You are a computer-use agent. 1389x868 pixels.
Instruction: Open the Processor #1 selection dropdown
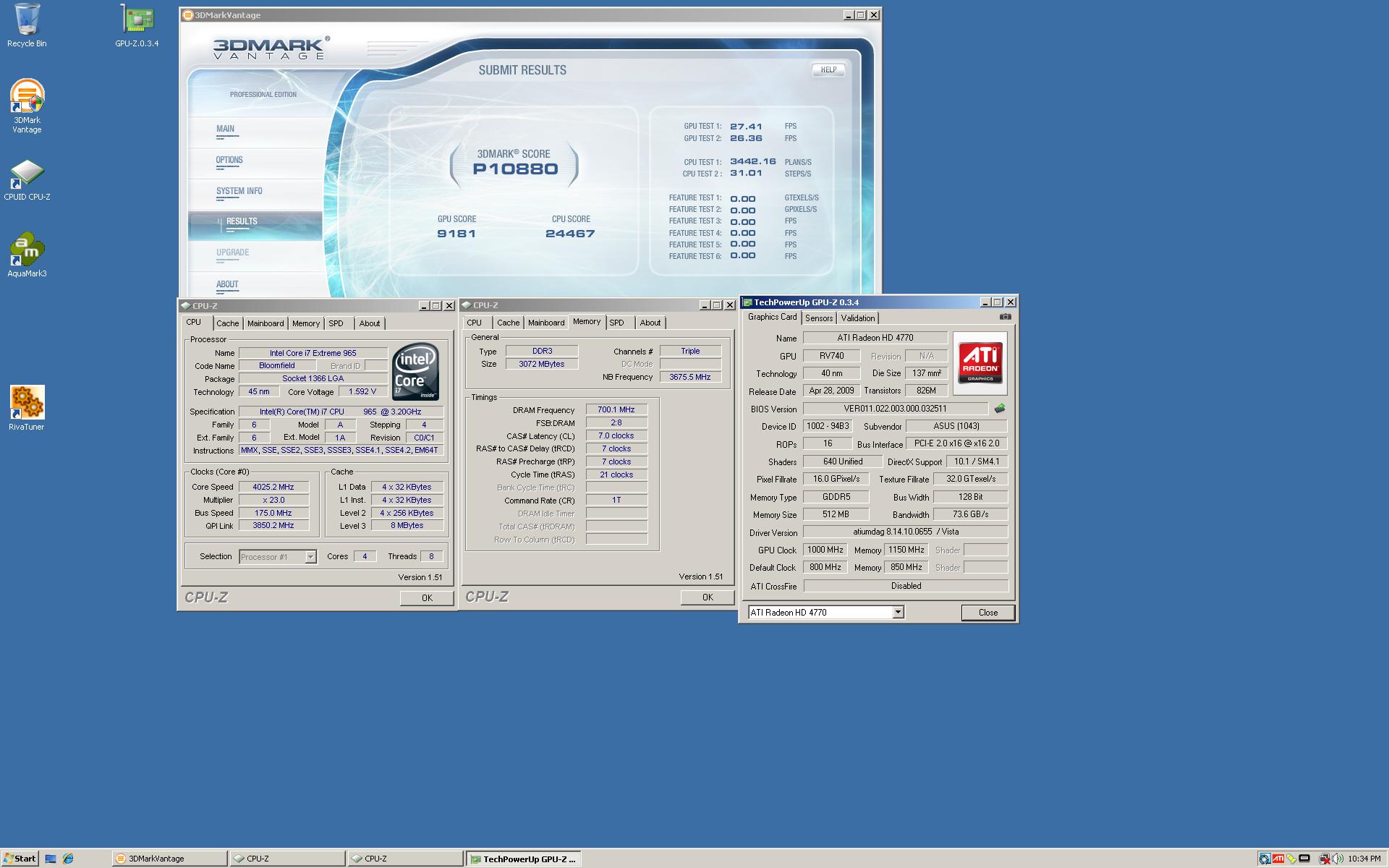pyautogui.click(x=310, y=557)
